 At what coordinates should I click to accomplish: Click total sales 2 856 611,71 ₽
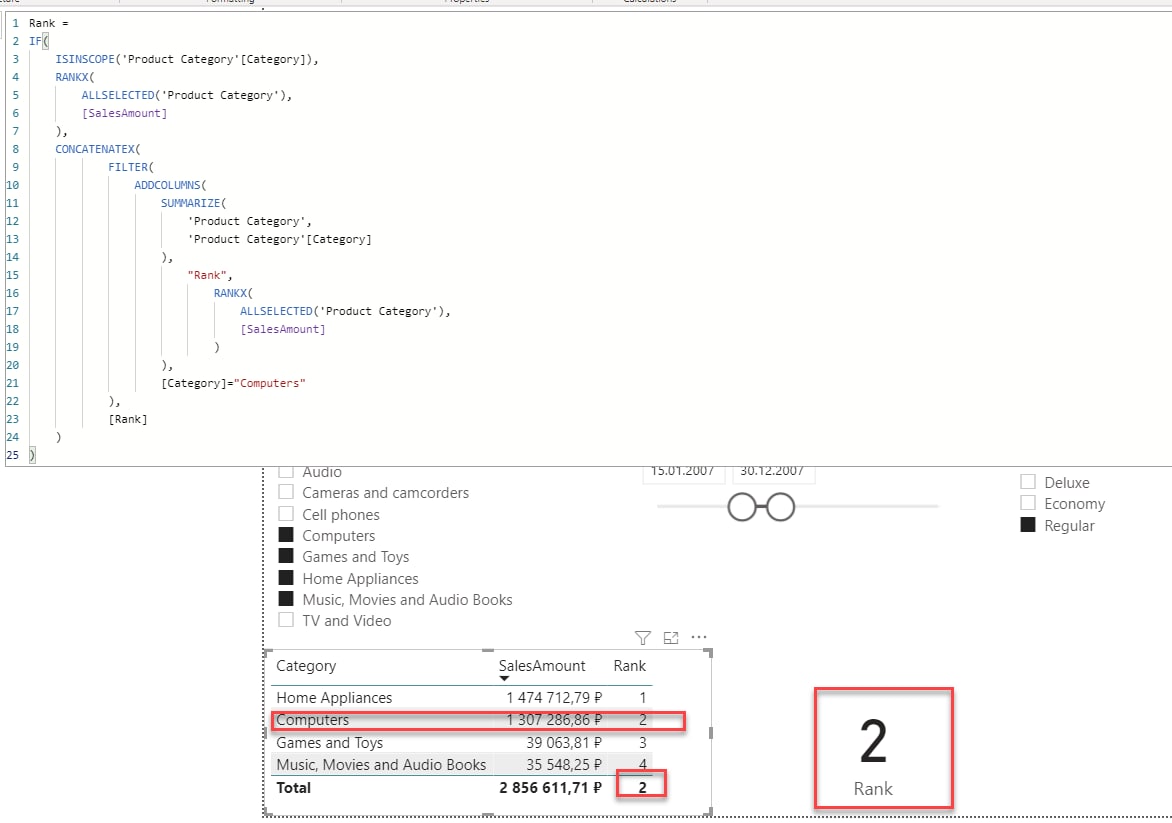(x=550, y=787)
